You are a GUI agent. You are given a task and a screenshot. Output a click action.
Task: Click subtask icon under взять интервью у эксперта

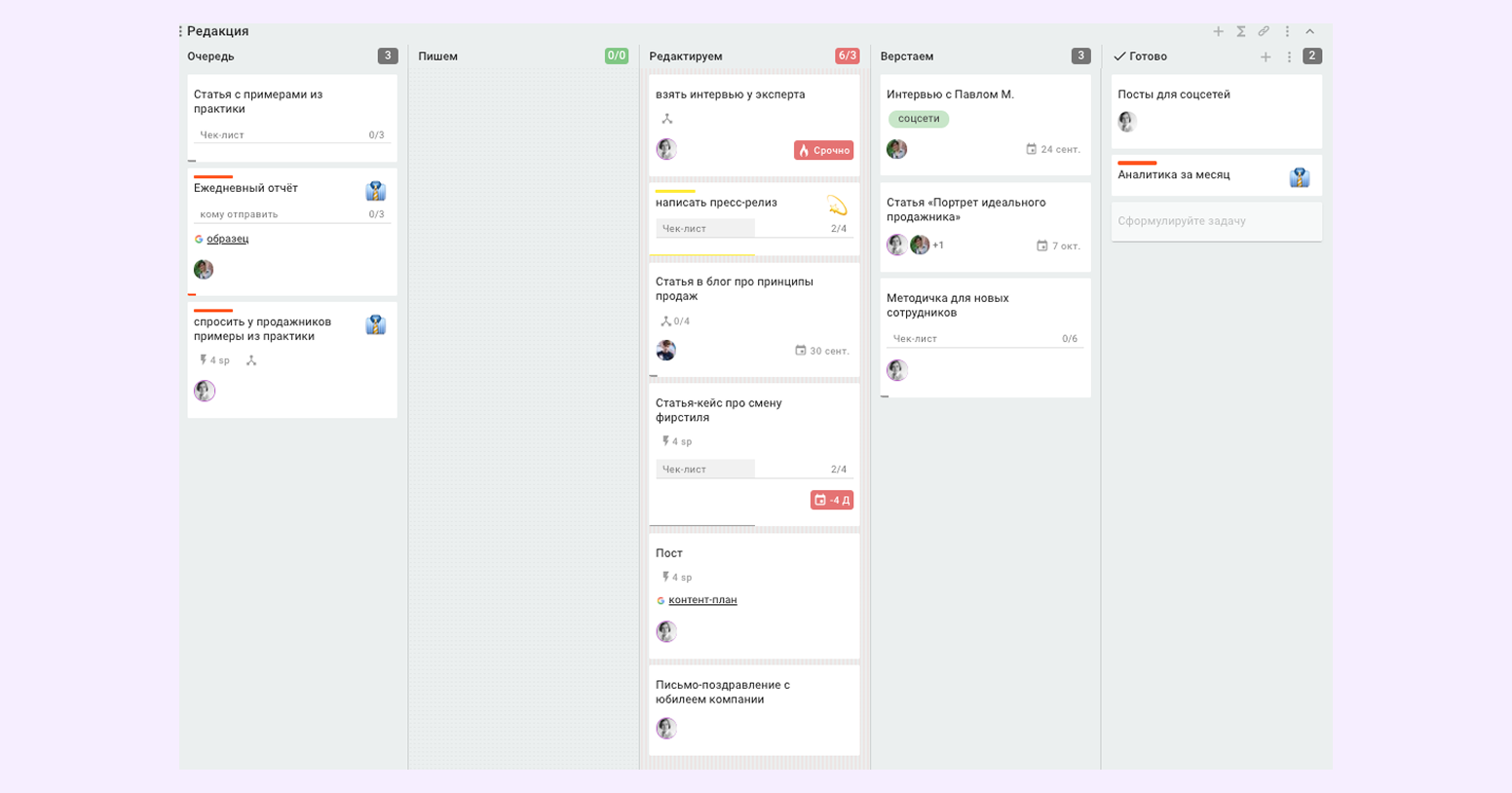[667, 119]
